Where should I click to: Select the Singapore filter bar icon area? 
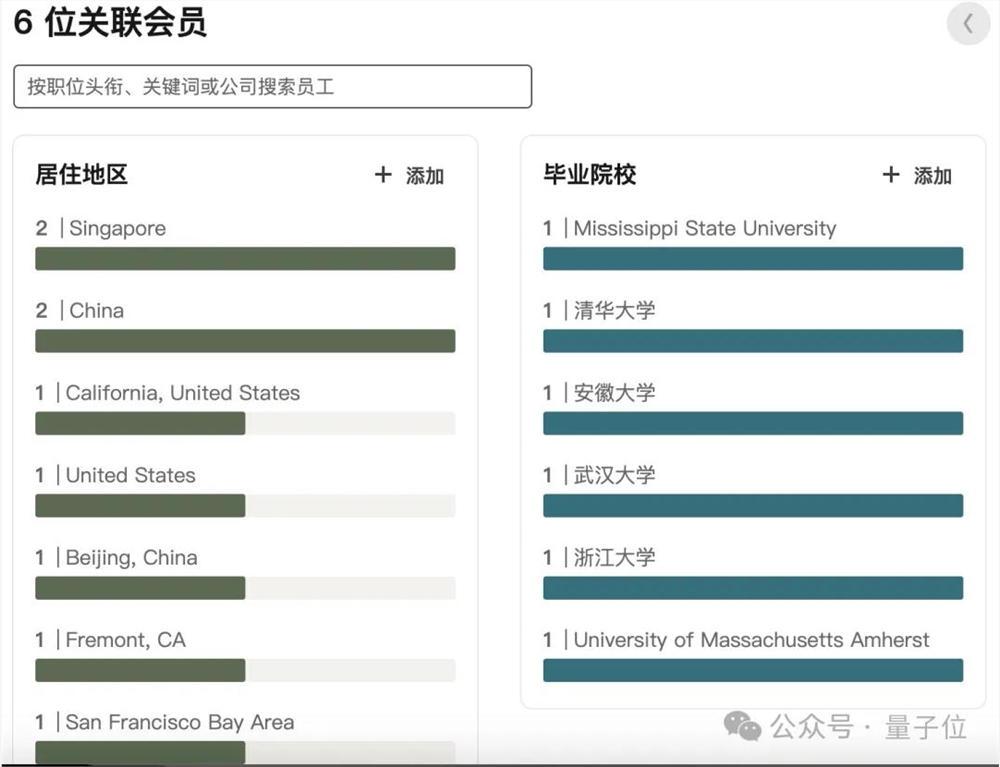[x=244, y=258]
